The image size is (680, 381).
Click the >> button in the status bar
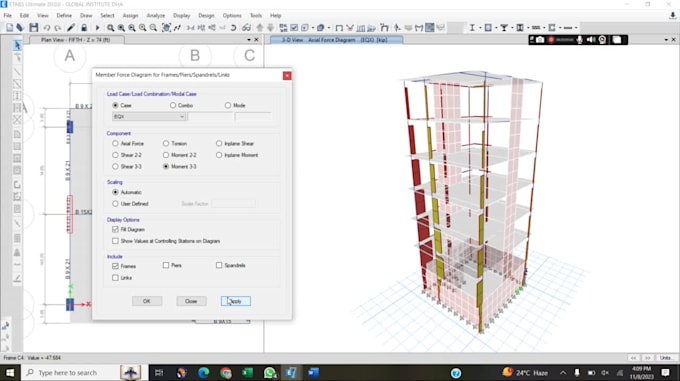tap(647, 358)
